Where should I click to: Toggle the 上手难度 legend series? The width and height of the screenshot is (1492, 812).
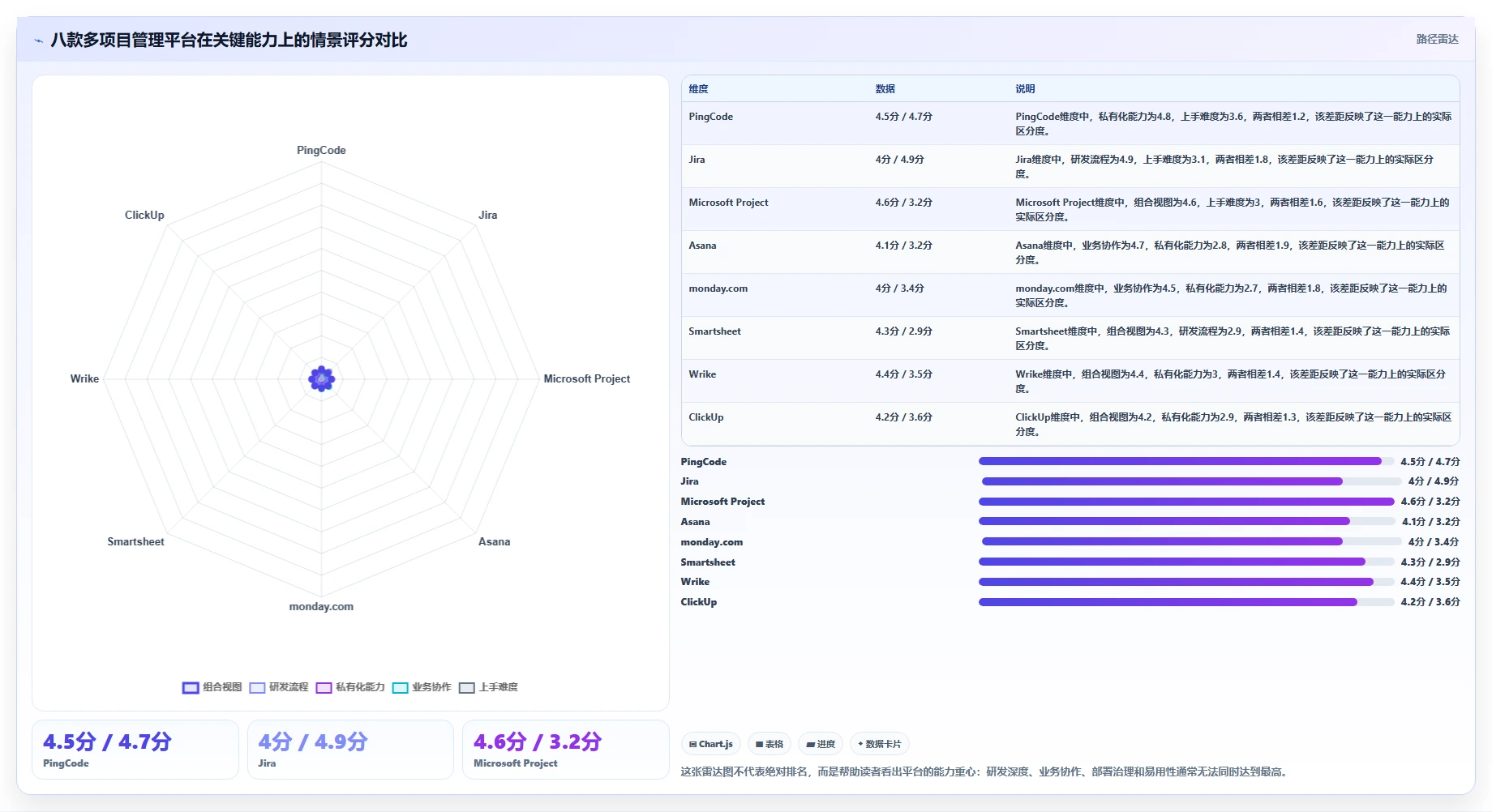pyautogui.click(x=488, y=687)
